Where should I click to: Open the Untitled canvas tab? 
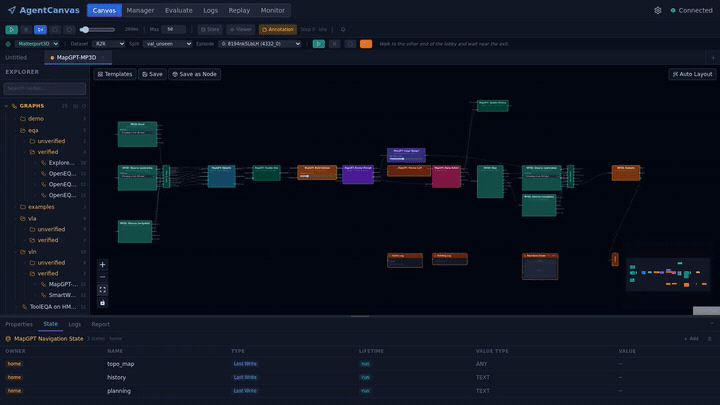click(x=16, y=57)
